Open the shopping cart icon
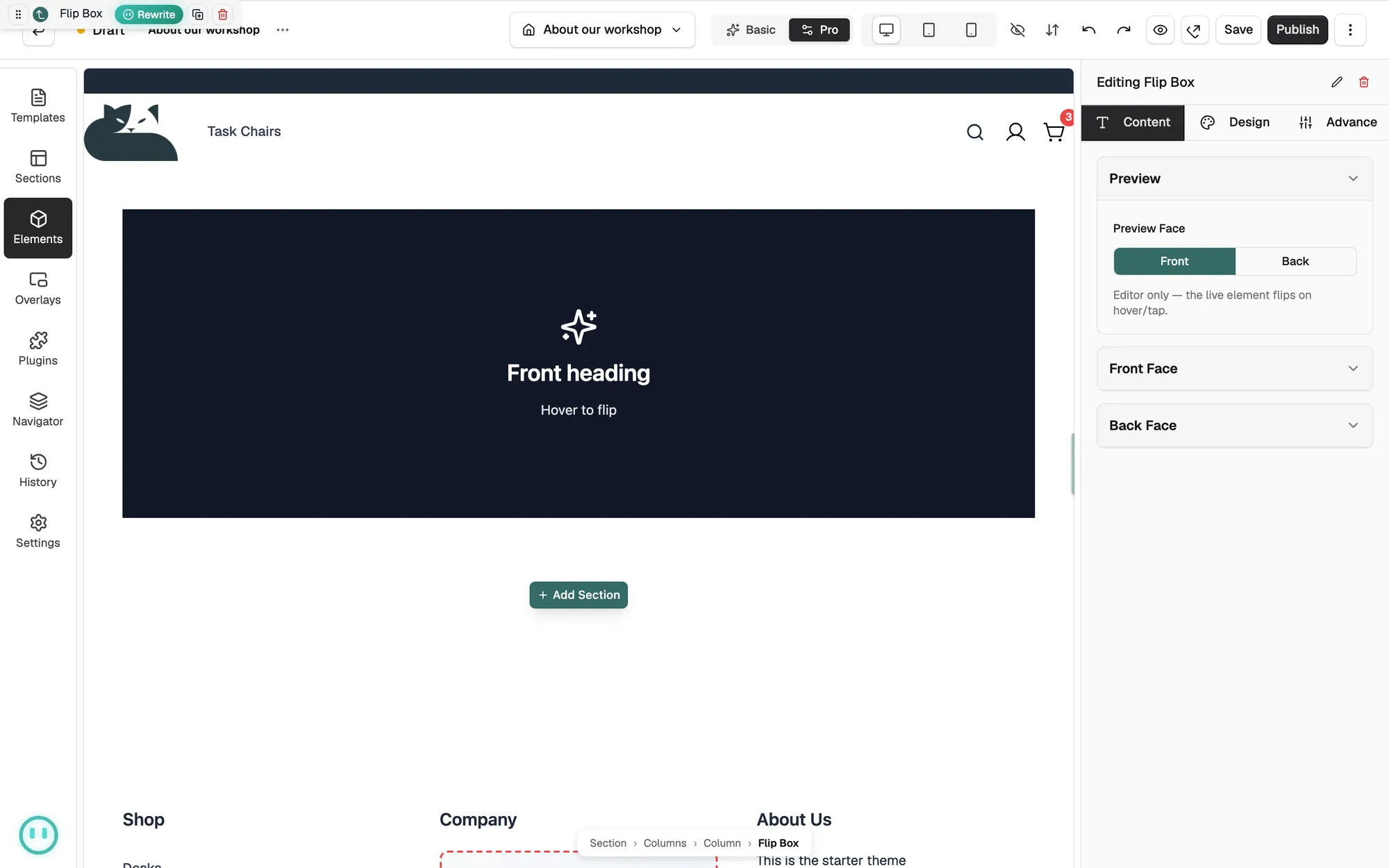This screenshot has width=1389, height=868. tap(1054, 132)
